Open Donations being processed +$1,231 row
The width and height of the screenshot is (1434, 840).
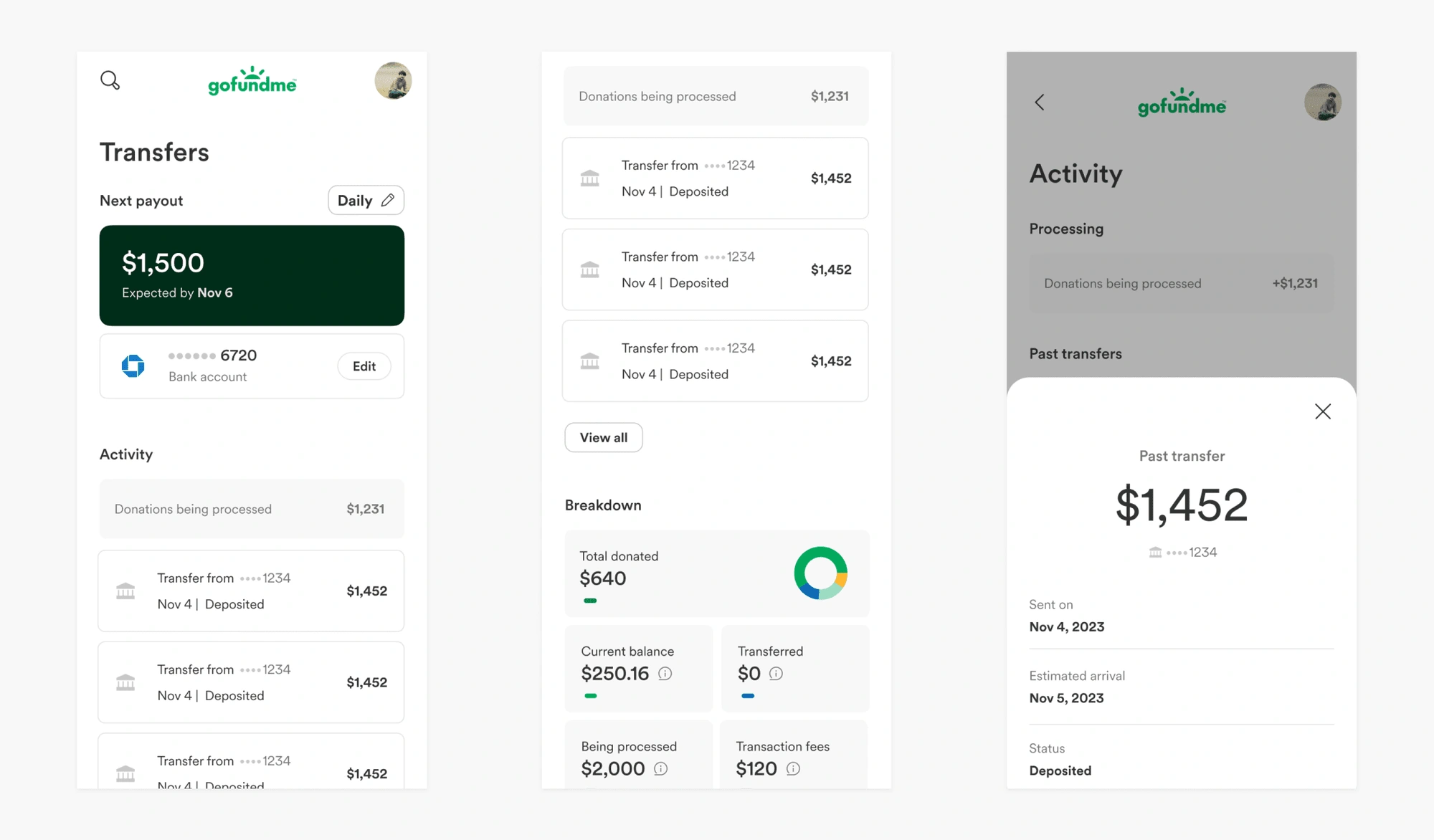click(1182, 284)
